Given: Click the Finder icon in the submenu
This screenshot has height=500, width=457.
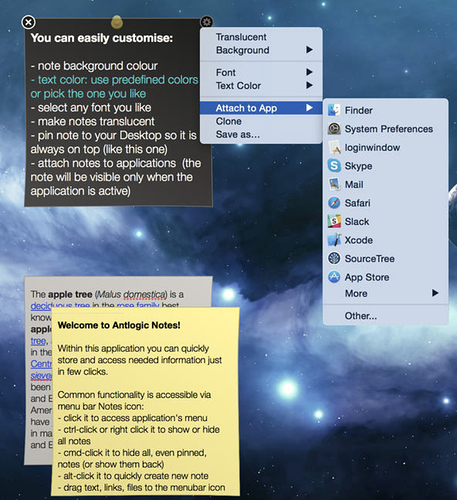Looking at the screenshot, I should click(334, 110).
